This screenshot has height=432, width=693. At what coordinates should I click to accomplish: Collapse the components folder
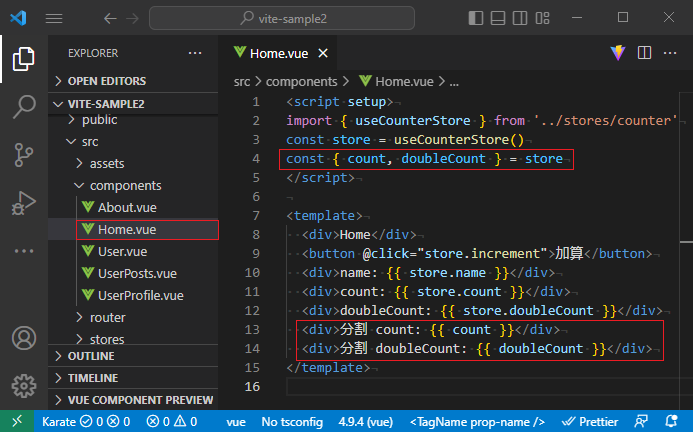click(133, 186)
